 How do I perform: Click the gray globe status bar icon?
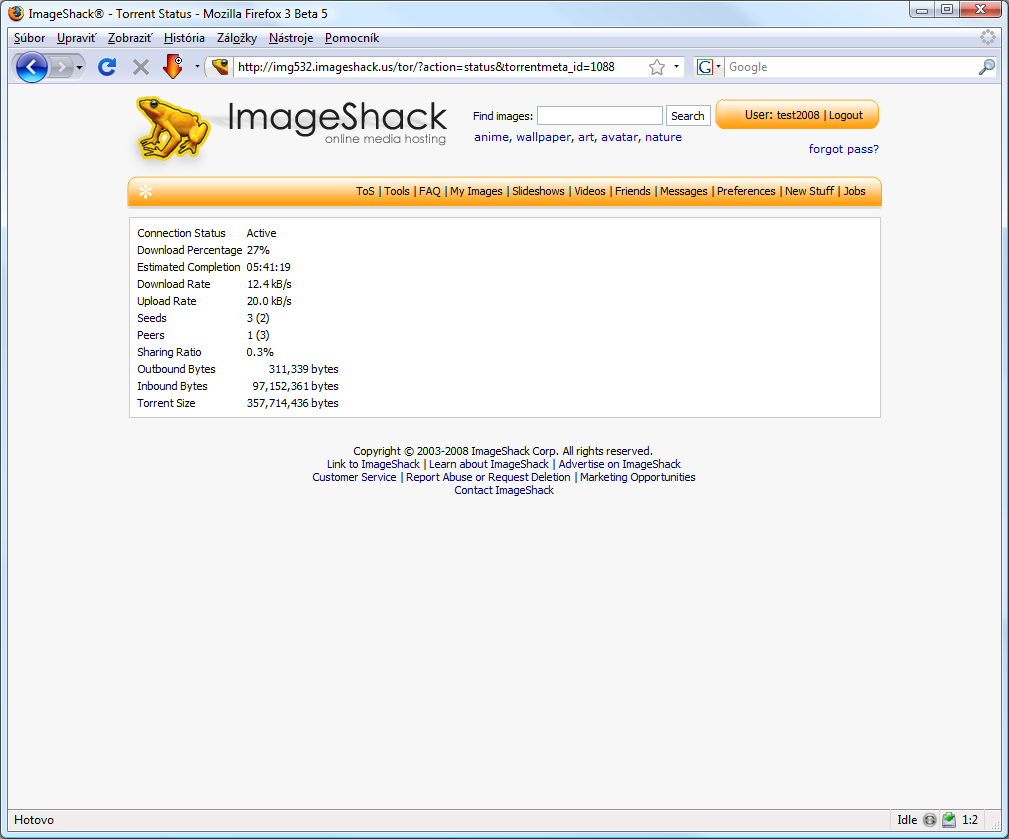[x=930, y=820]
